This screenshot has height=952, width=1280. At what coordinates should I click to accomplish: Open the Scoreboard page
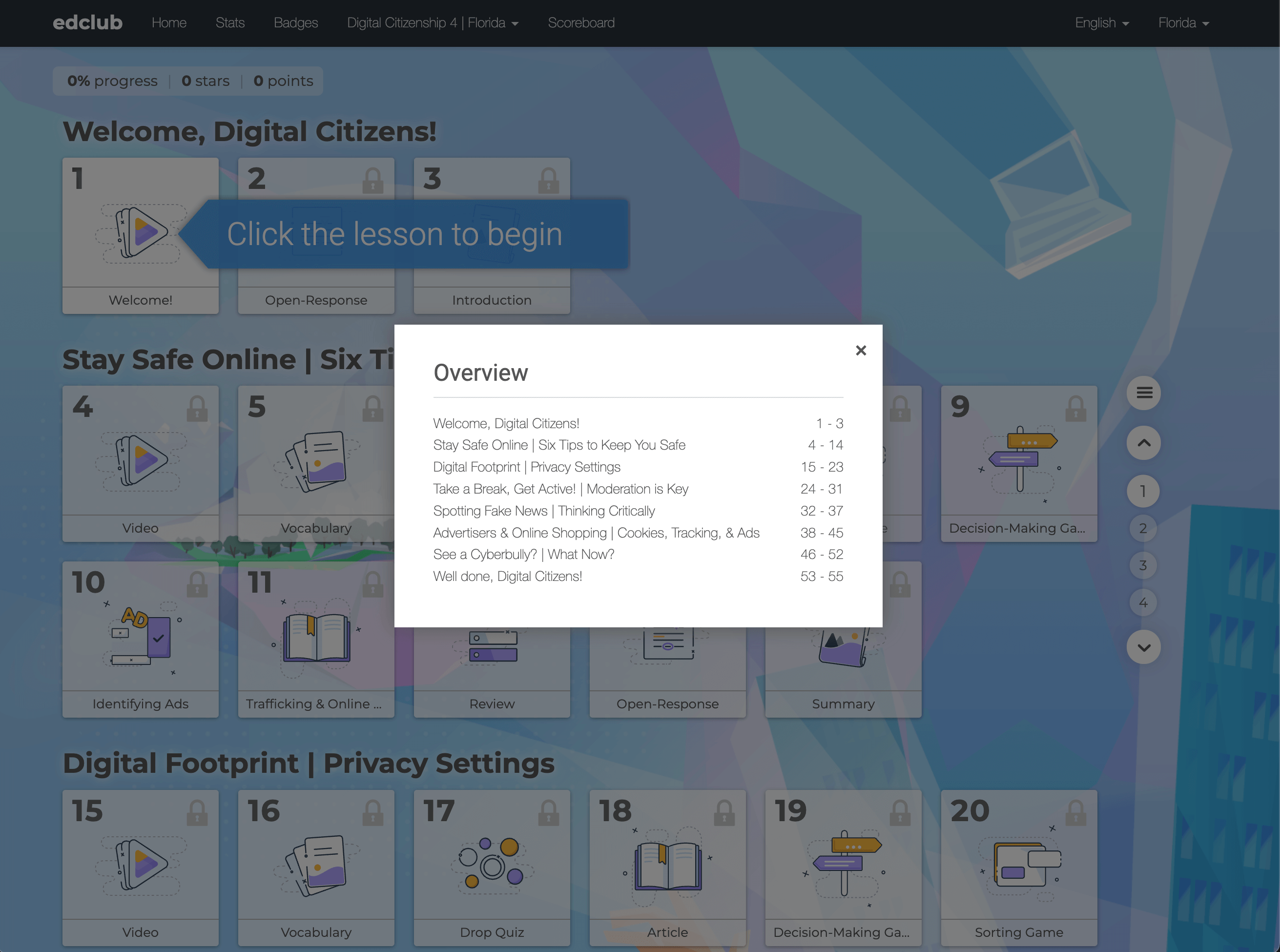point(581,23)
